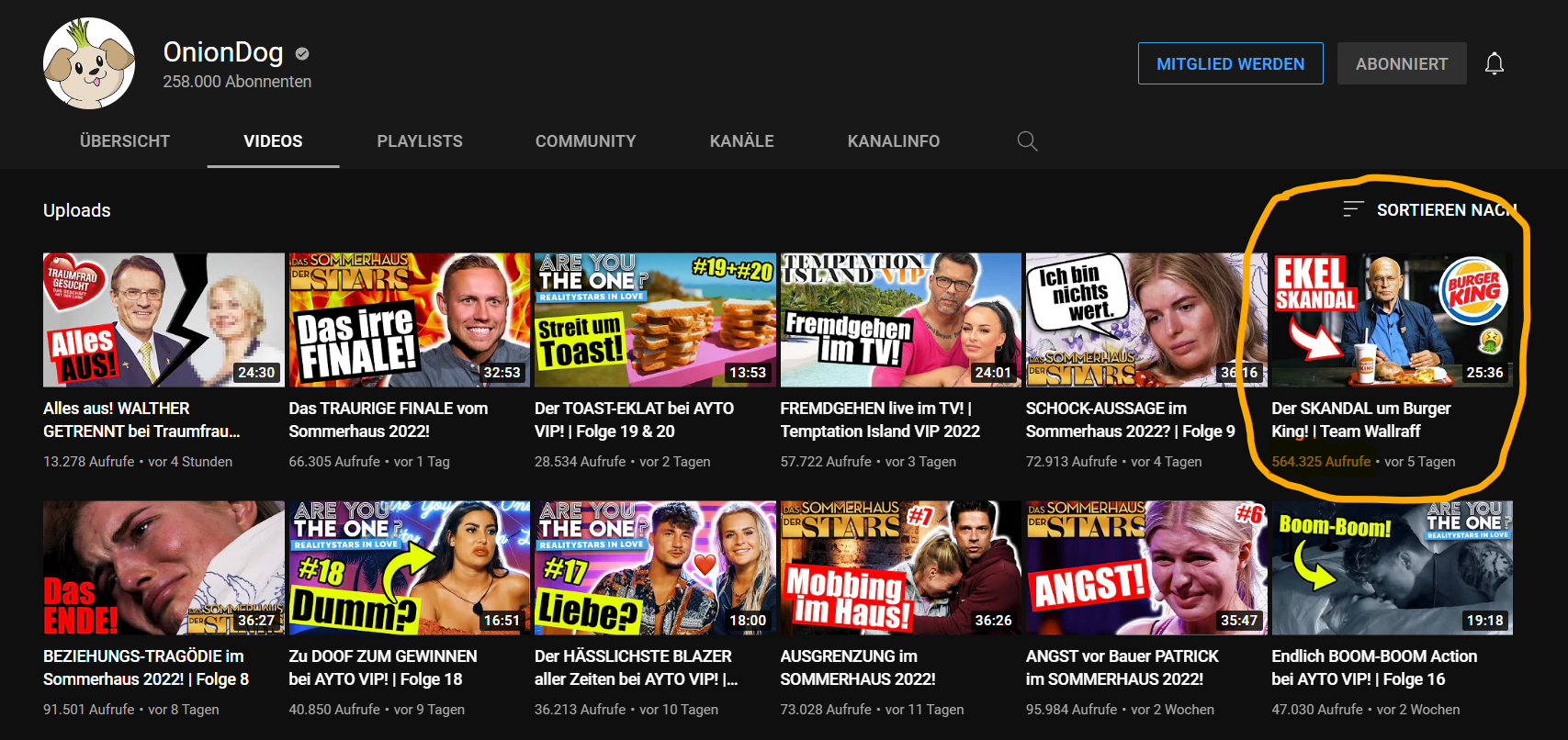Click the Angst vor Bauer Patrick title
The image size is (1568, 740).
tap(1122, 667)
